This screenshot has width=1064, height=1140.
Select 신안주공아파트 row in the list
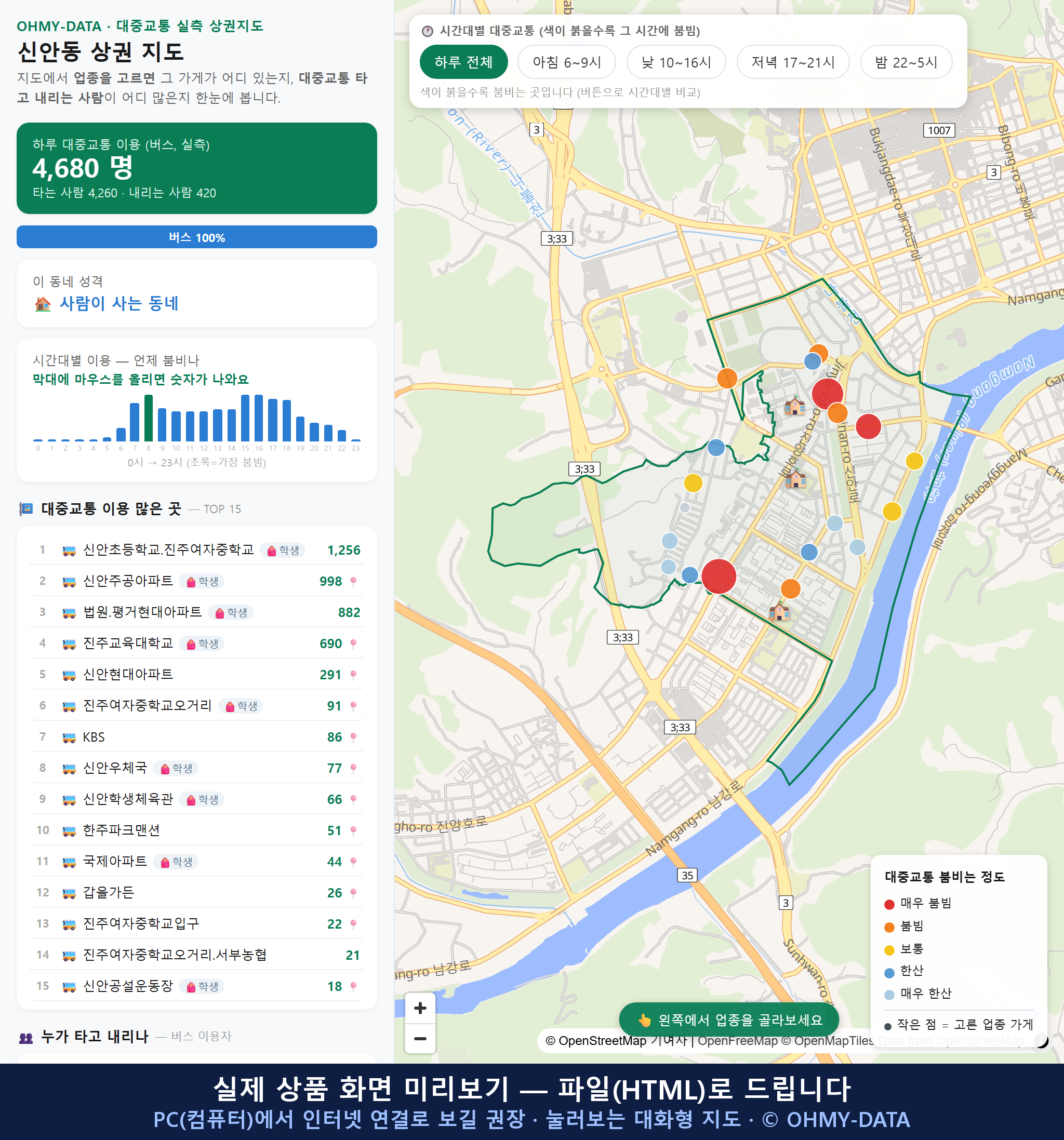click(x=197, y=581)
